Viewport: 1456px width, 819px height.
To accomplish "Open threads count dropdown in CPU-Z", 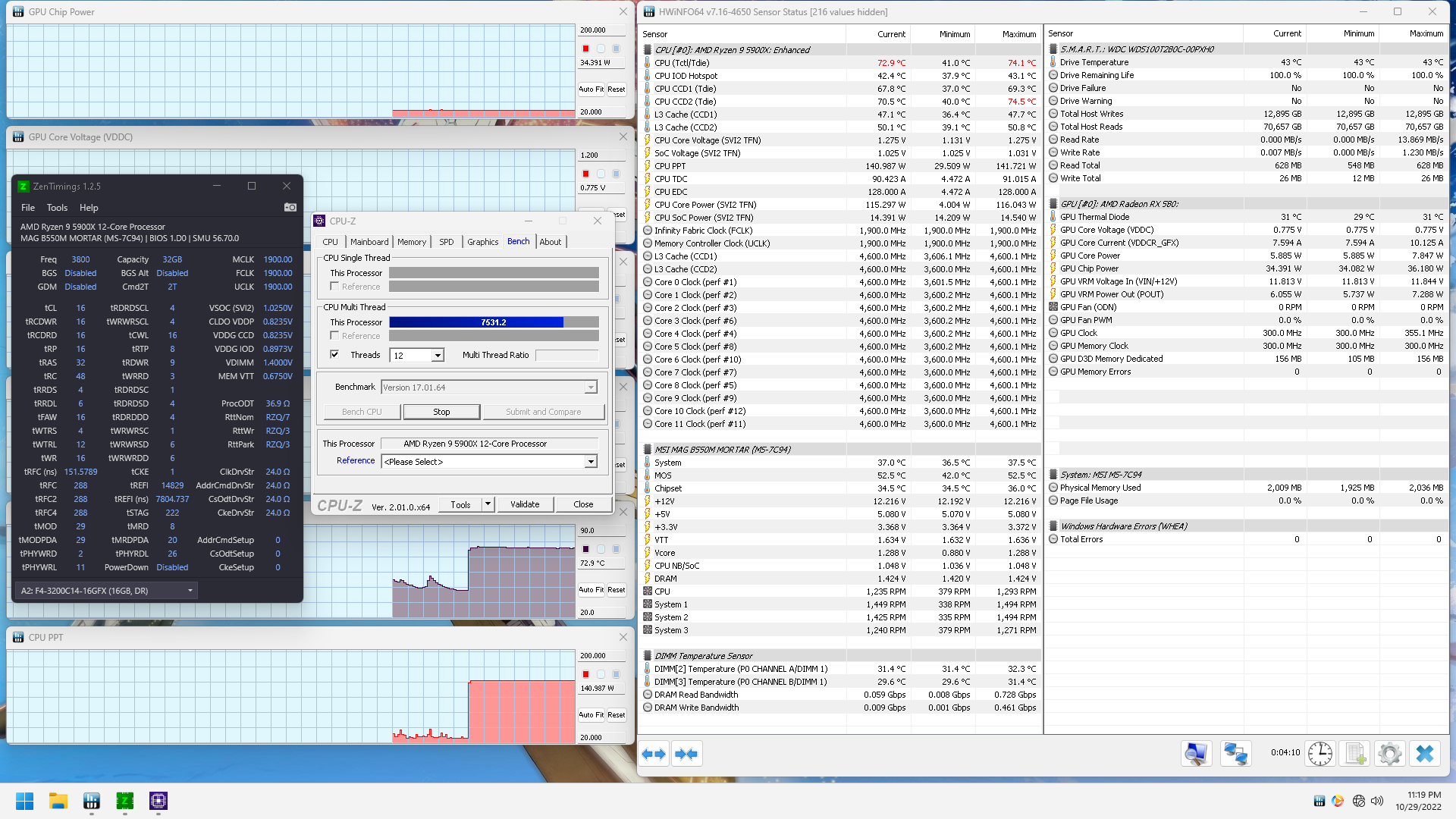I will tap(438, 355).
